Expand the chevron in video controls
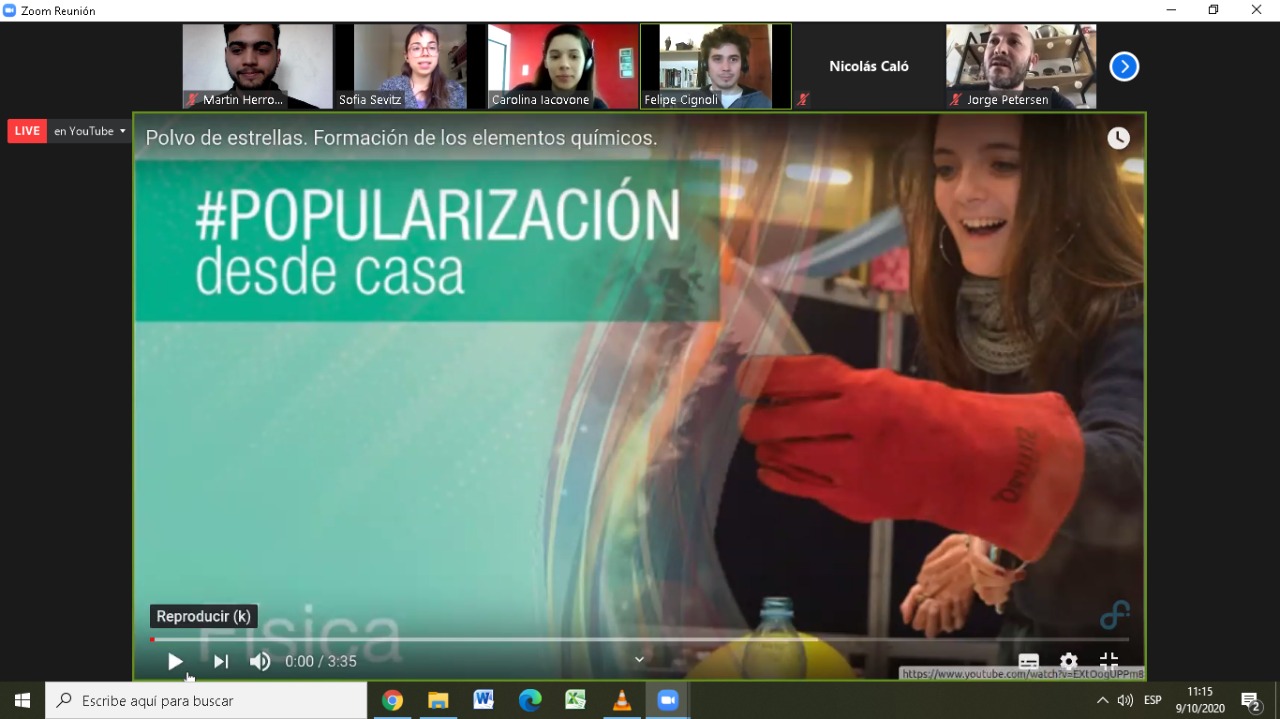The width and height of the screenshot is (1280, 719). coord(639,659)
